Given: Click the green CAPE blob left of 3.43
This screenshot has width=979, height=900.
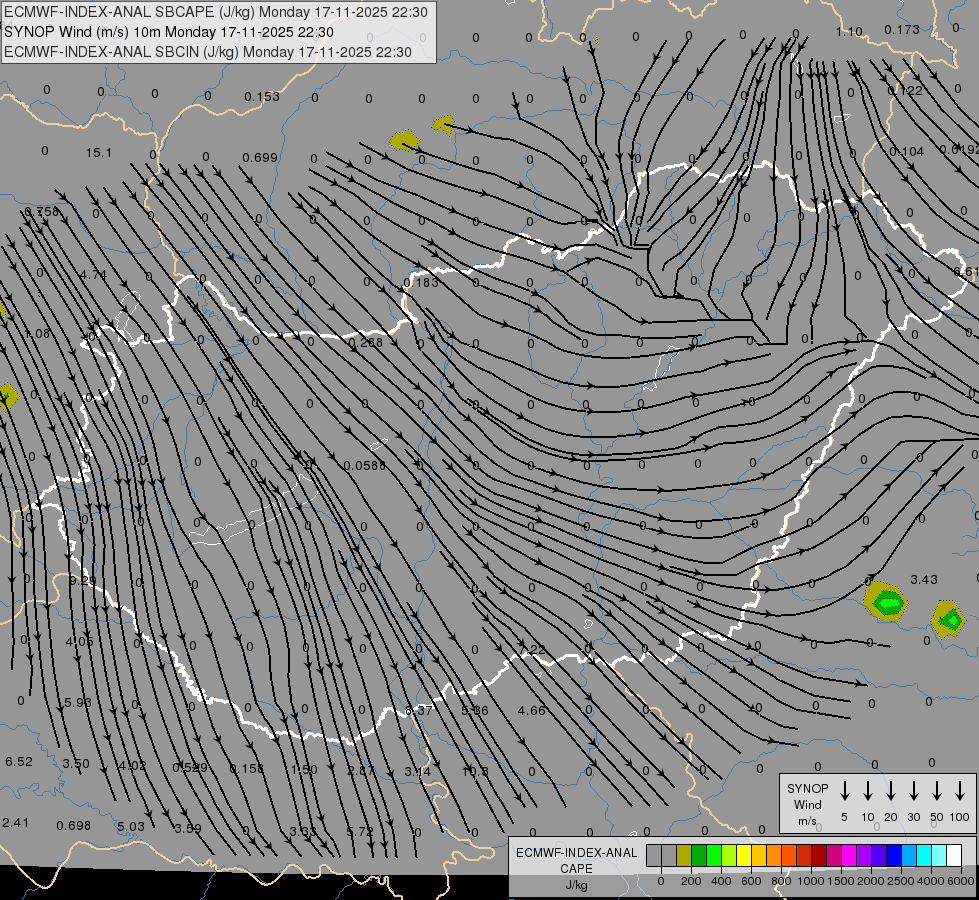Looking at the screenshot, I should click(886, 602).
